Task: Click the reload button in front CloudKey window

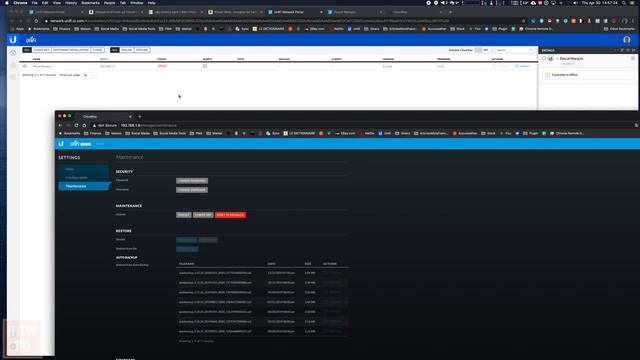Action: coord(76,125)
